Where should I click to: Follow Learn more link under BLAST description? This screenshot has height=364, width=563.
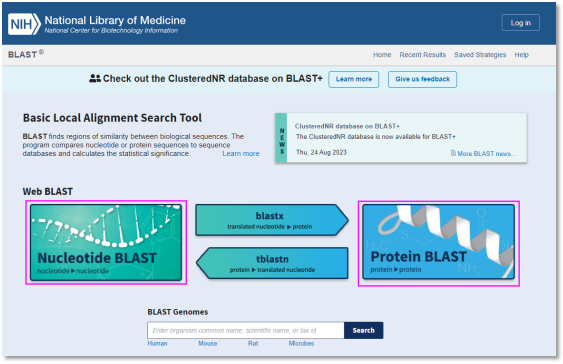coord(241,154)
